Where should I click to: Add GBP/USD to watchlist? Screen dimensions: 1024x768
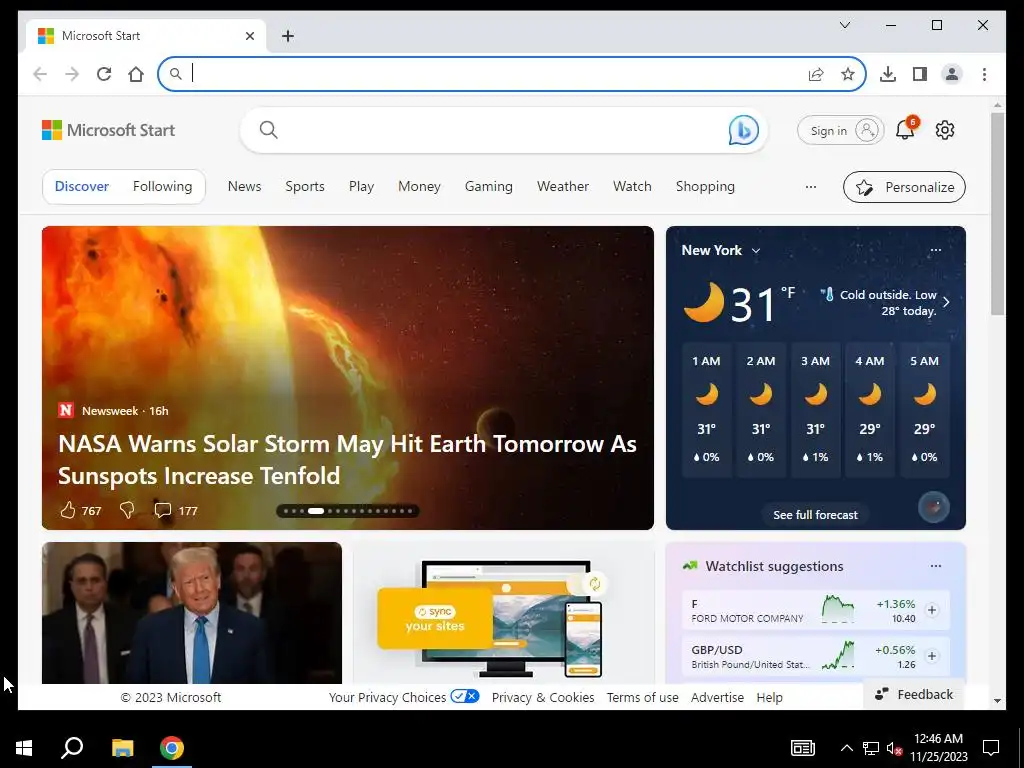pyautogui.click(x=932, y=656)
